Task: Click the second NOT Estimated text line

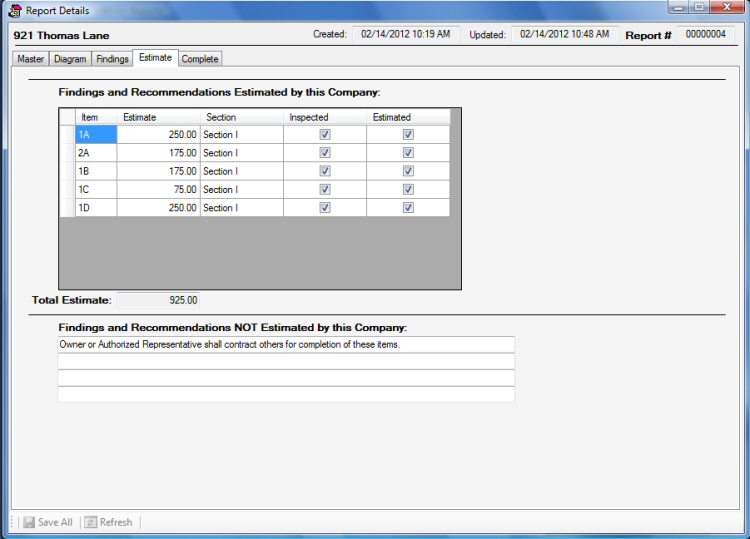Action: 286,361
